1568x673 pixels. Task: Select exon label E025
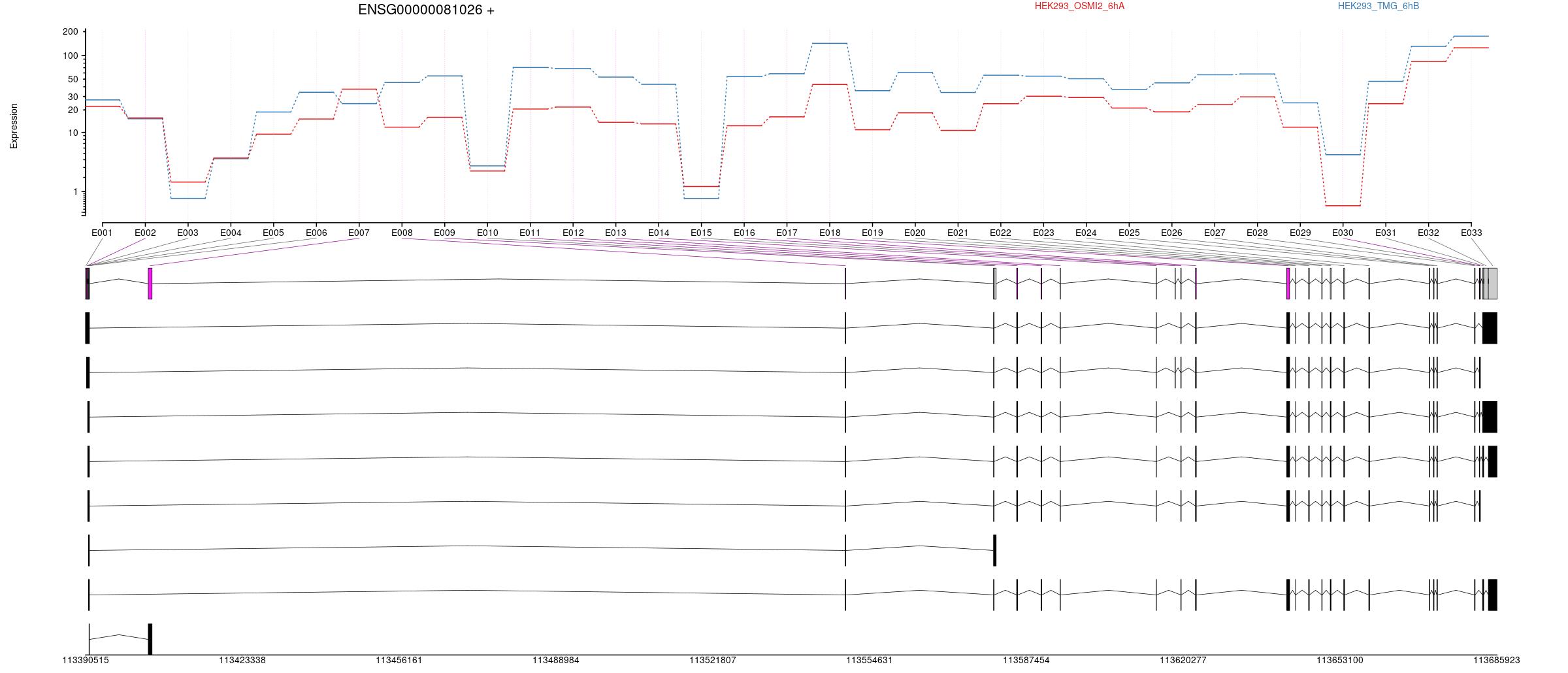pos(1129,233)
